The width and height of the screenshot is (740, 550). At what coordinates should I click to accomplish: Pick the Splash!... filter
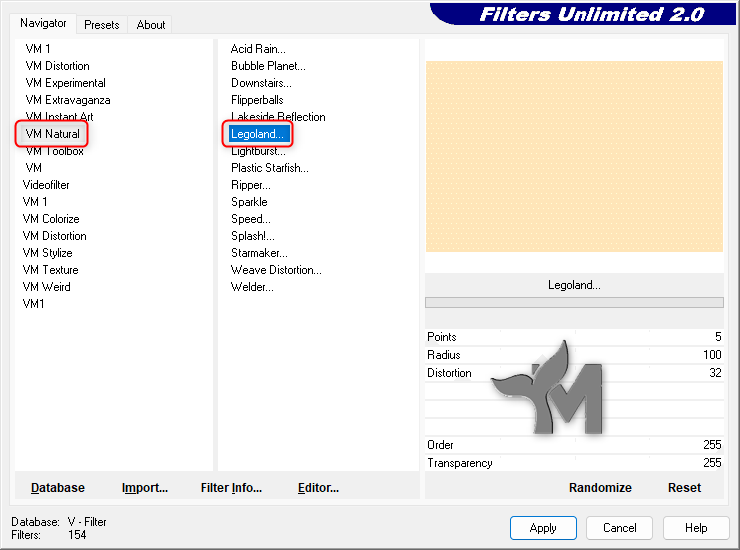252,236
